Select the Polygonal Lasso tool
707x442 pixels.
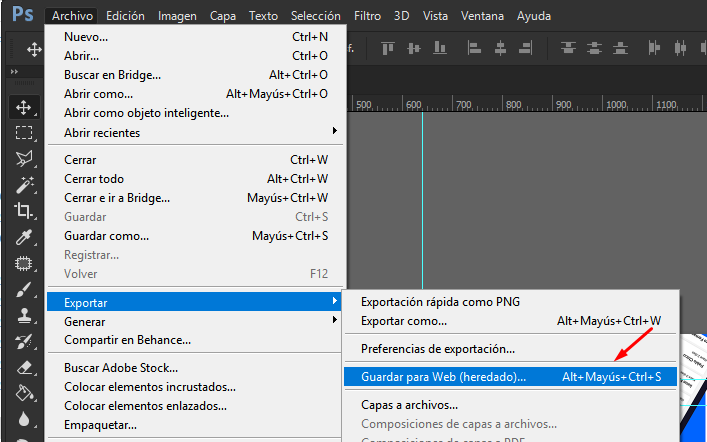(24, 159)
